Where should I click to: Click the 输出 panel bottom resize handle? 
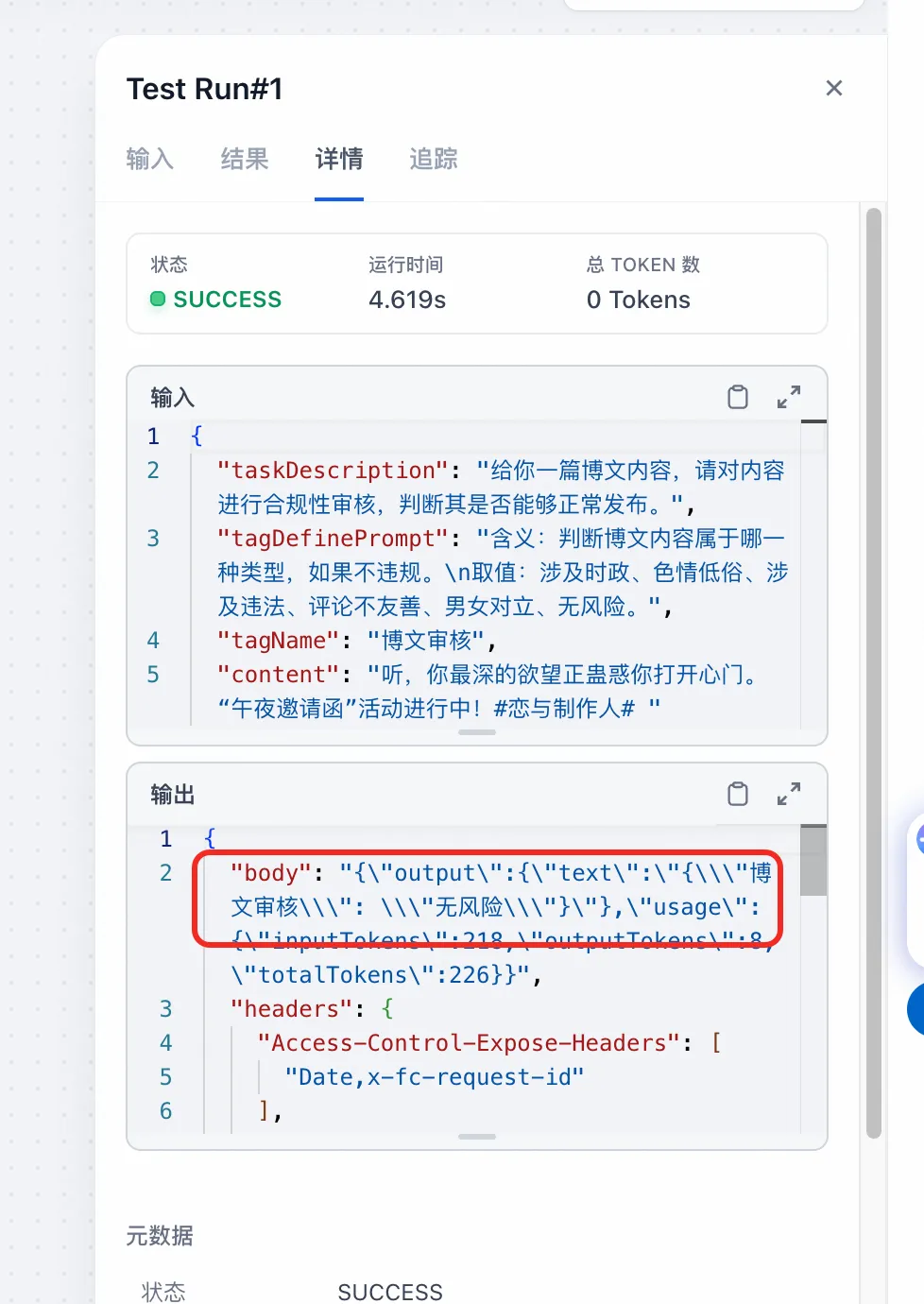(477, 1137)
